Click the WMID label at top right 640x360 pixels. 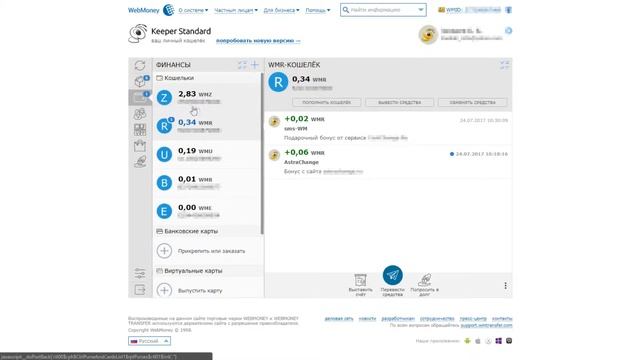pyautogui.click(x=453, y=10)
